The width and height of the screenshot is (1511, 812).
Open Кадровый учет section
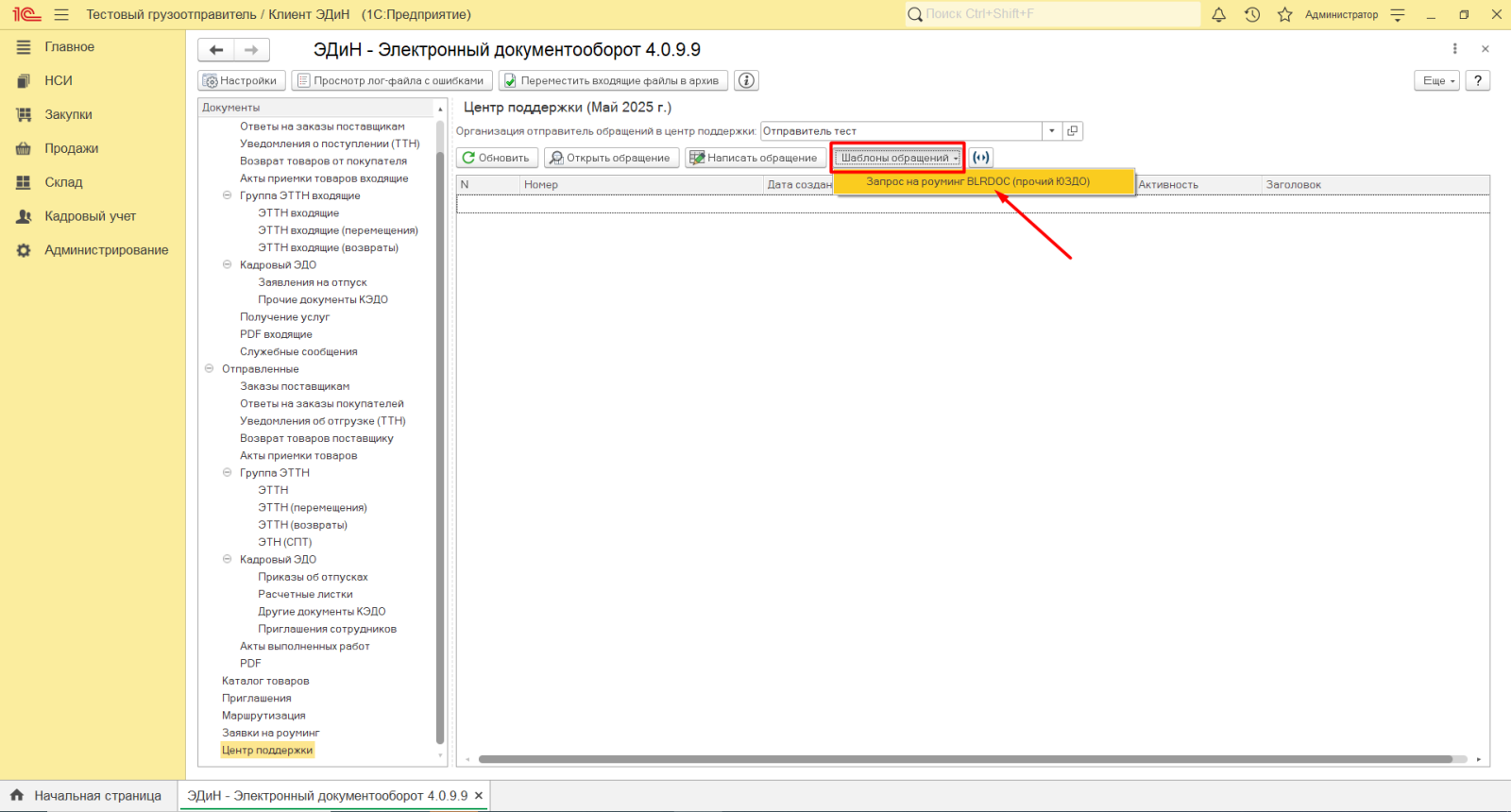(90, 216)
